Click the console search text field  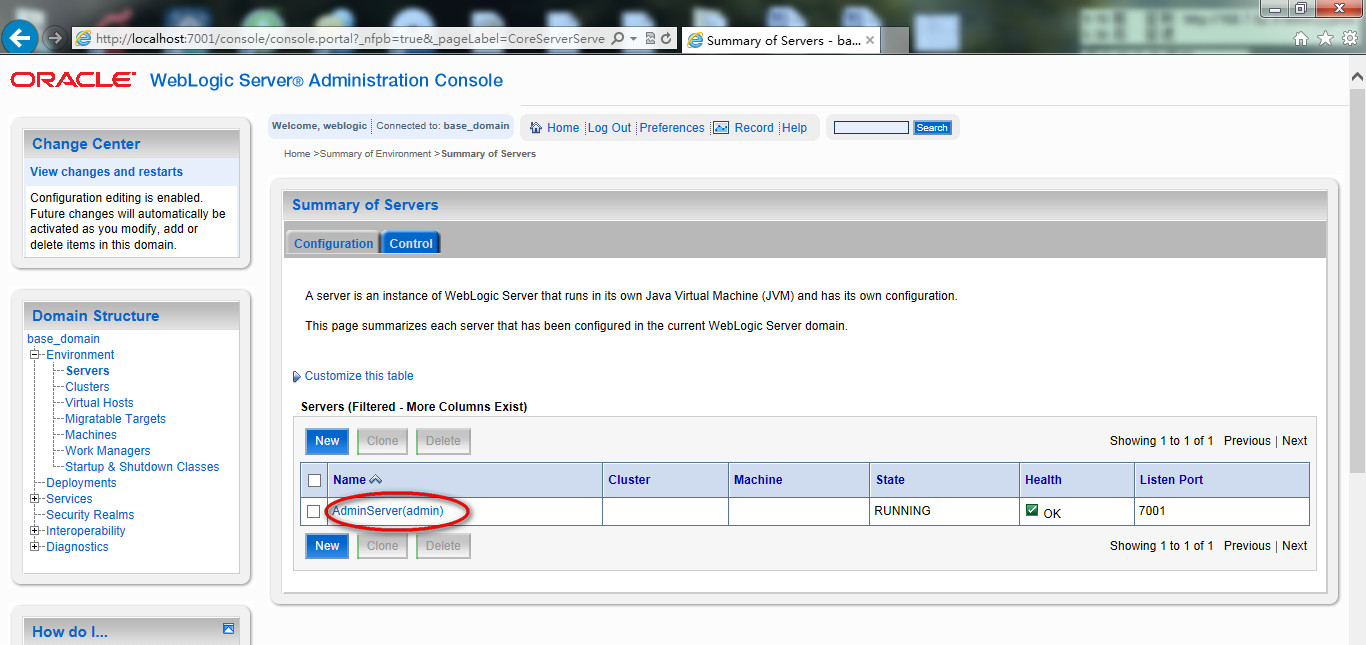click(x=871, y=127)
